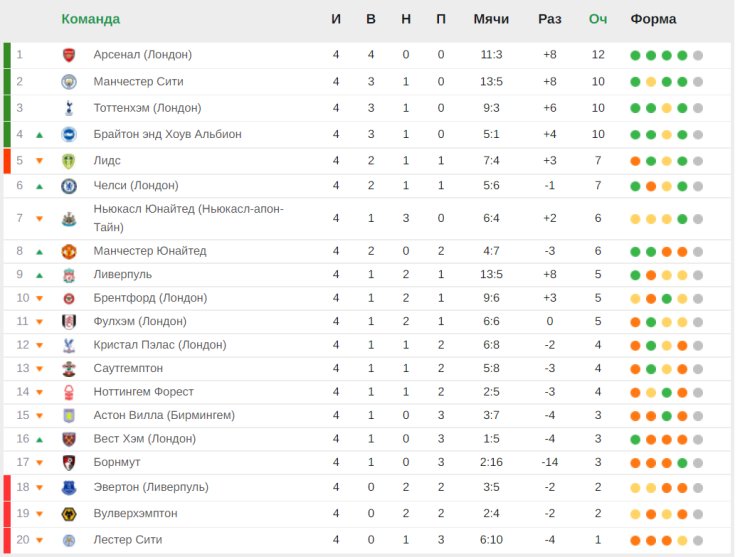Click Bournemouth's first orange form dot
740x557 pixels.
tap(635, 463)
